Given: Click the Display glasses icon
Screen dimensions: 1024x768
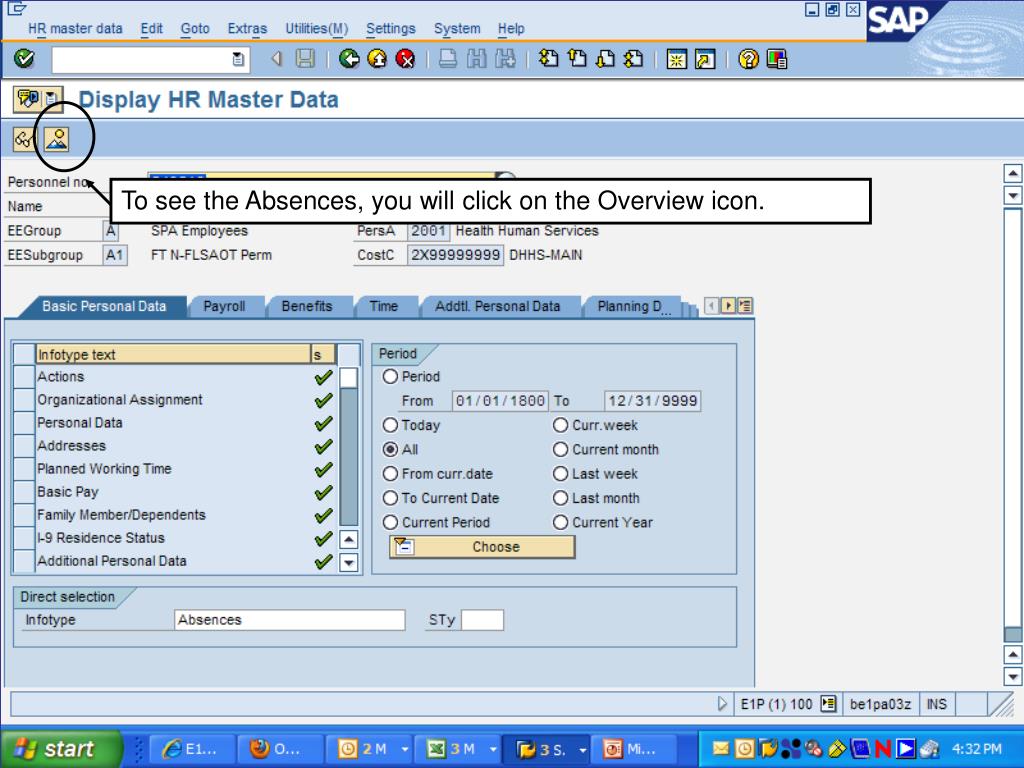Looking at the screenshot, I should point(24,139).
